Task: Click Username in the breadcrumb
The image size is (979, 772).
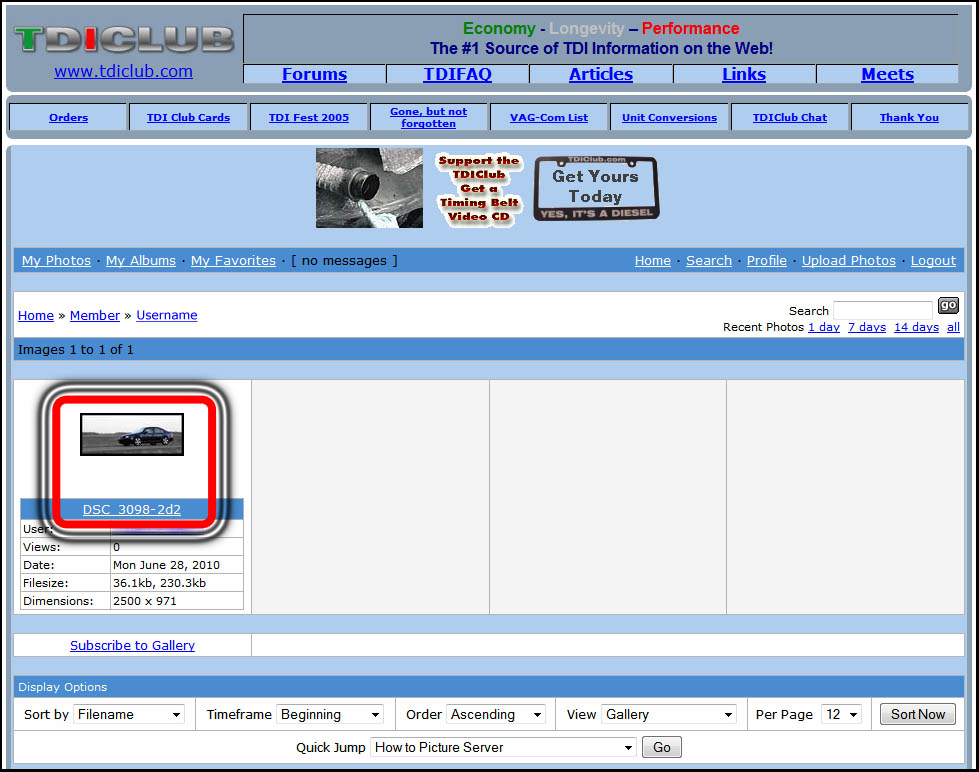Action: click(167, 315)
